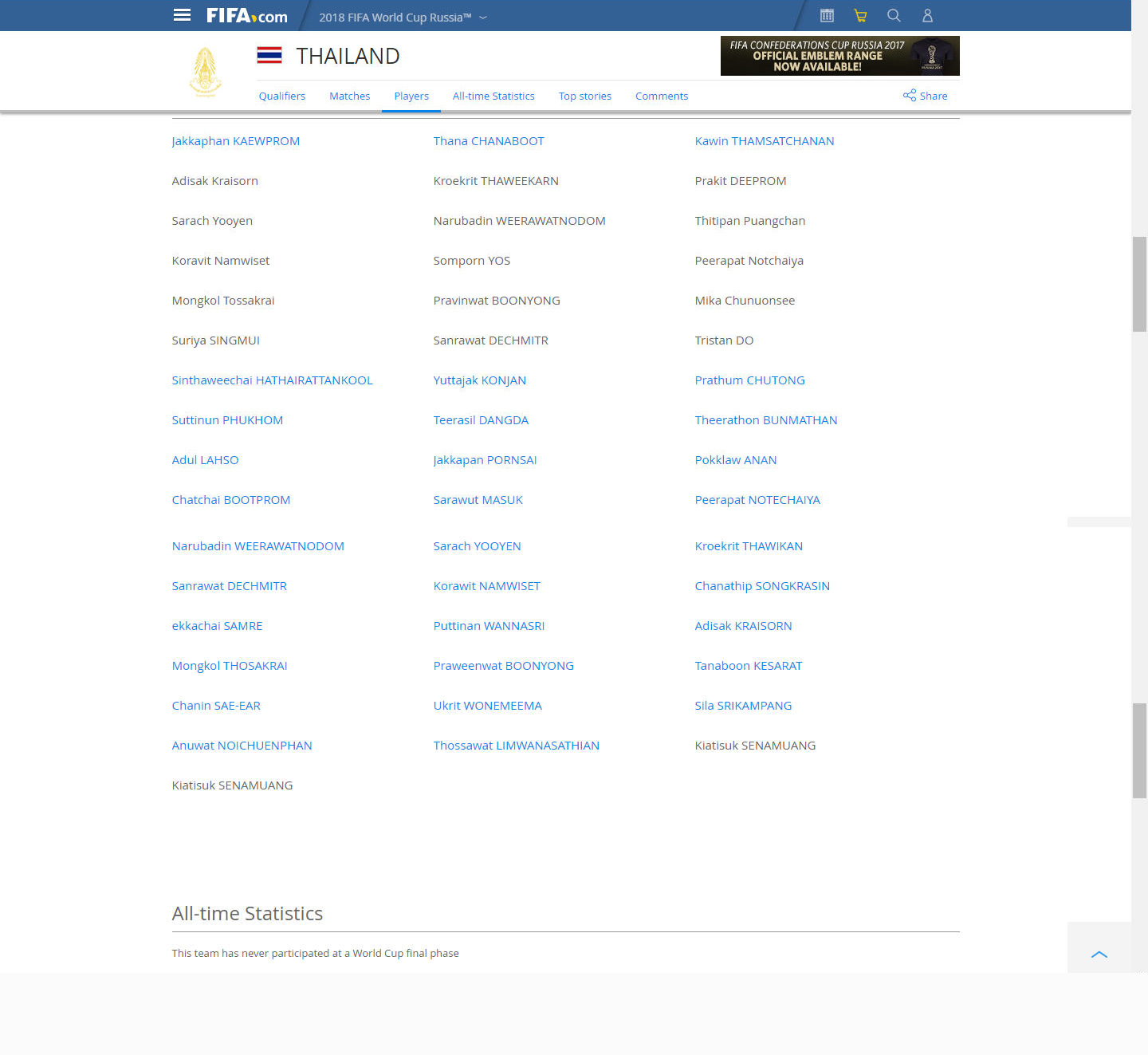Click the name Tristan DO

pyautogui.click(x=724, y=341)
